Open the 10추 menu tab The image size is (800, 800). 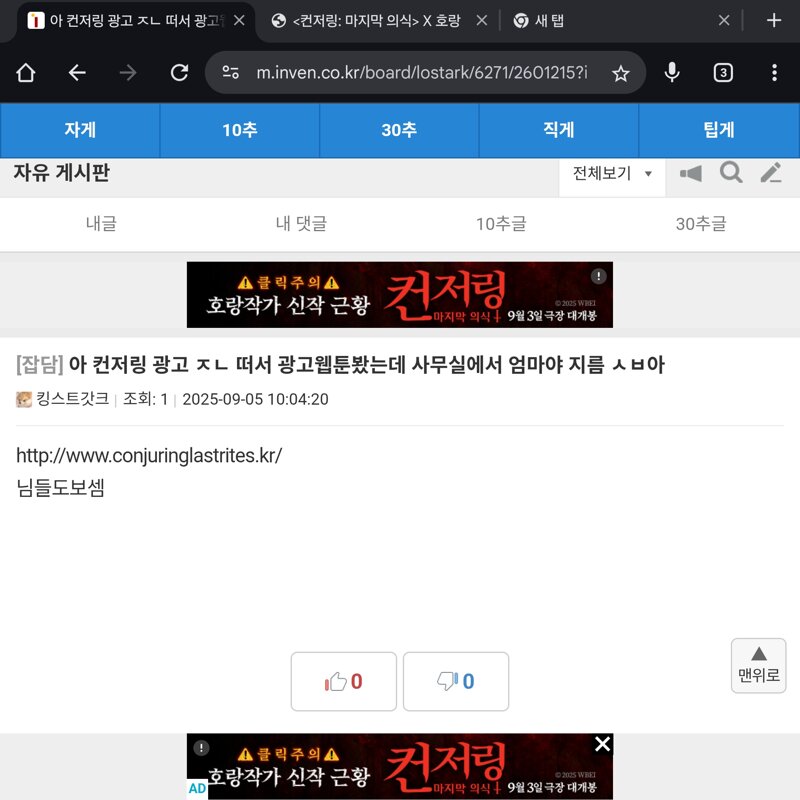tap(240, 130)
